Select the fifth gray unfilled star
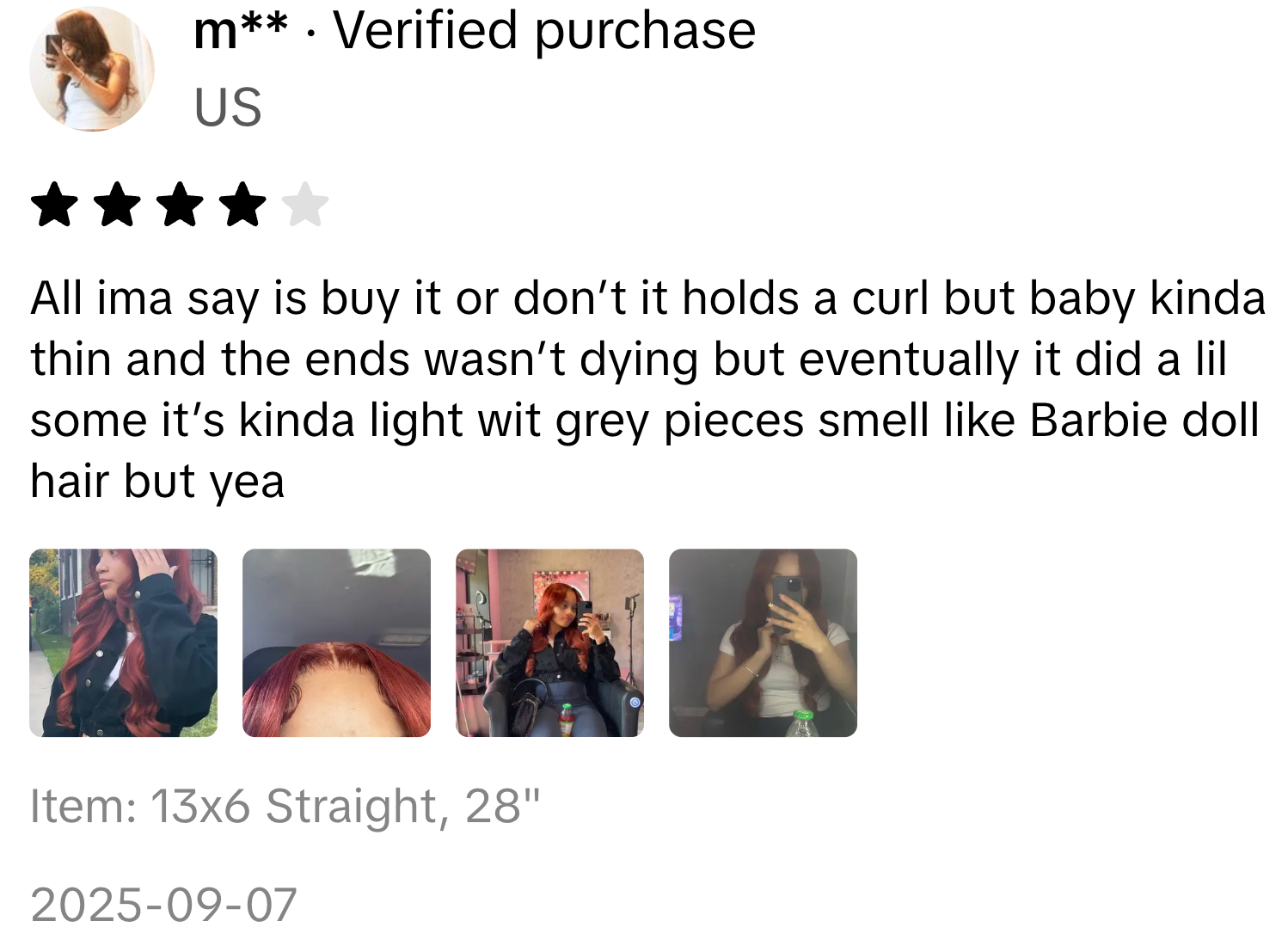The image size is (1288, 946). click(x=305, y=205)
